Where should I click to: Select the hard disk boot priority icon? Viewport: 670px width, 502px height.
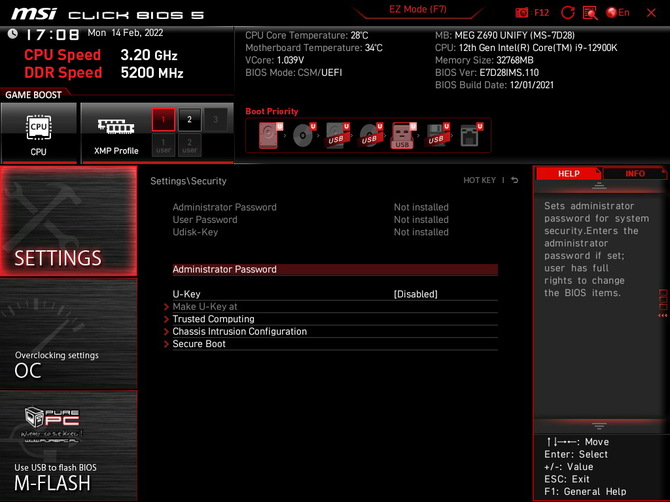tap(270, 135)
